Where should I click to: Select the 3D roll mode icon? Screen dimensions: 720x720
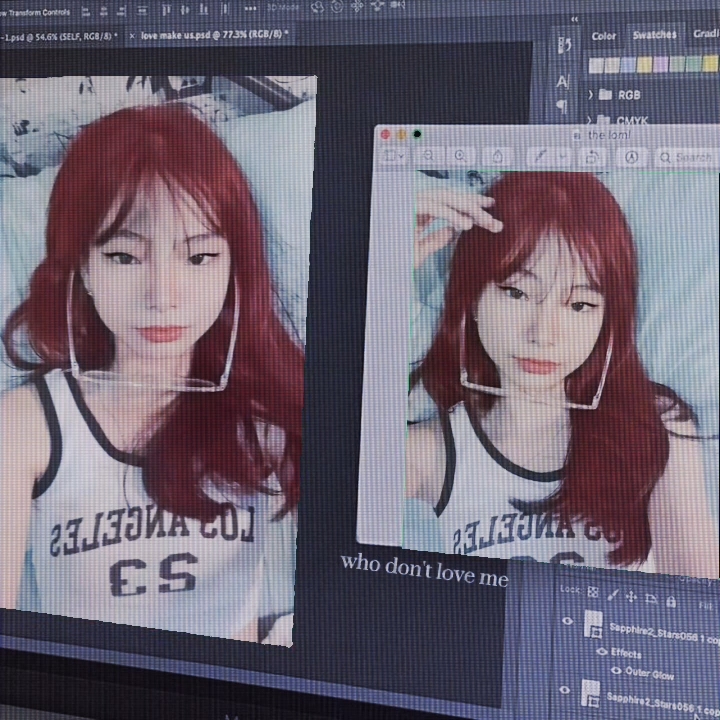(337, 6)
